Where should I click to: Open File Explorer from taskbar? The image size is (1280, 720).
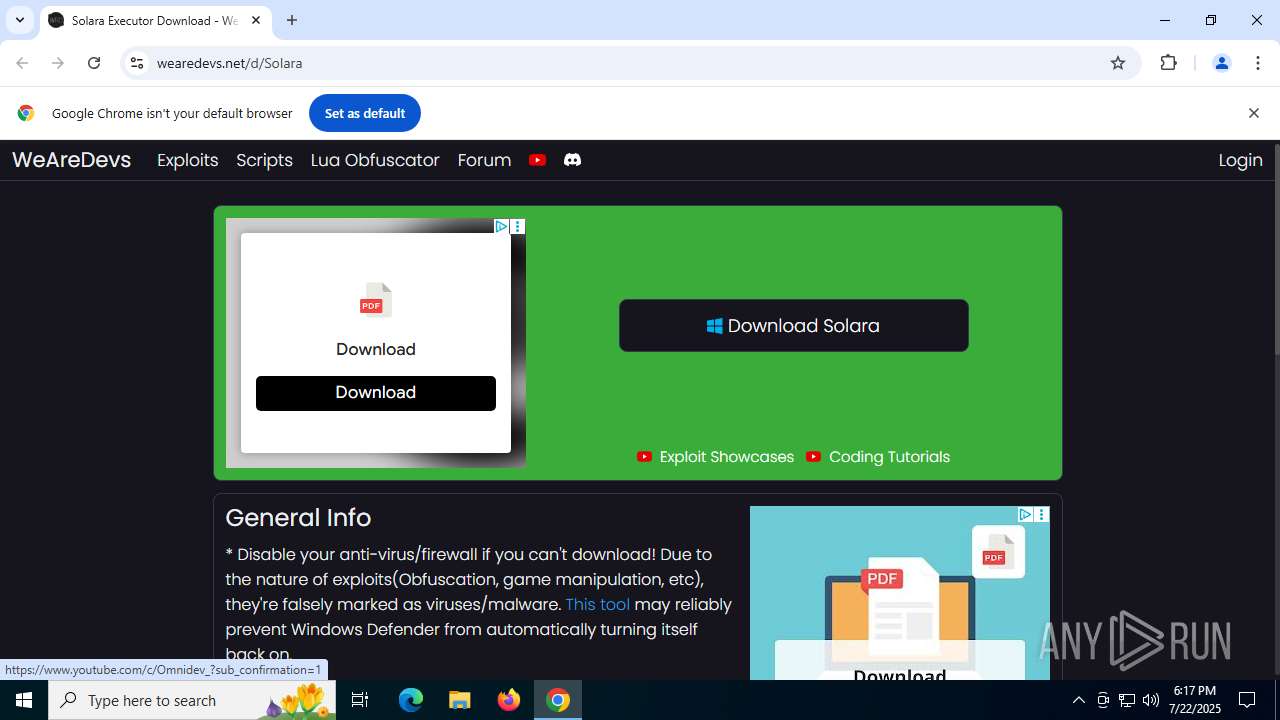click(x=460, y=700)
